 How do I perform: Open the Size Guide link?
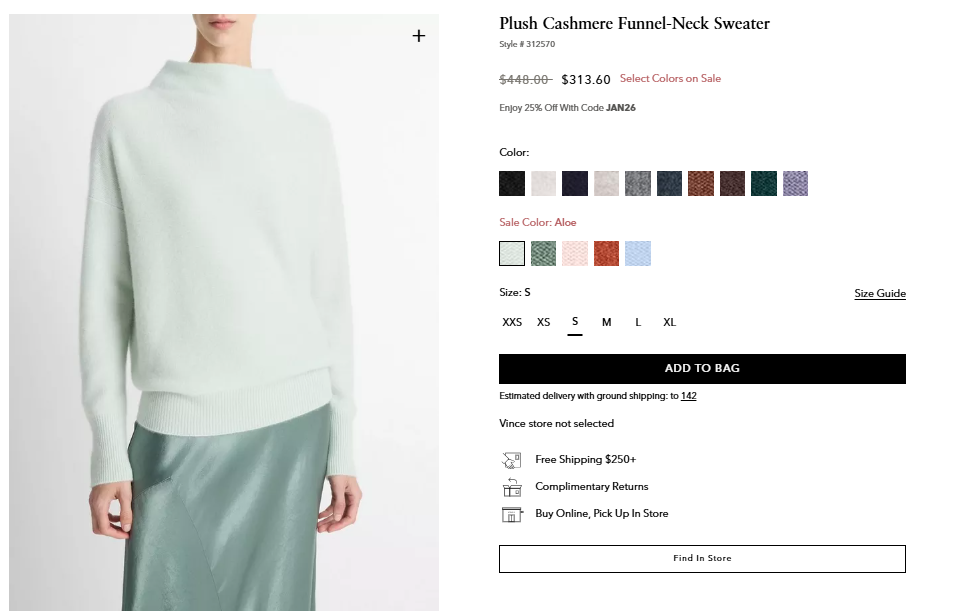880,294
